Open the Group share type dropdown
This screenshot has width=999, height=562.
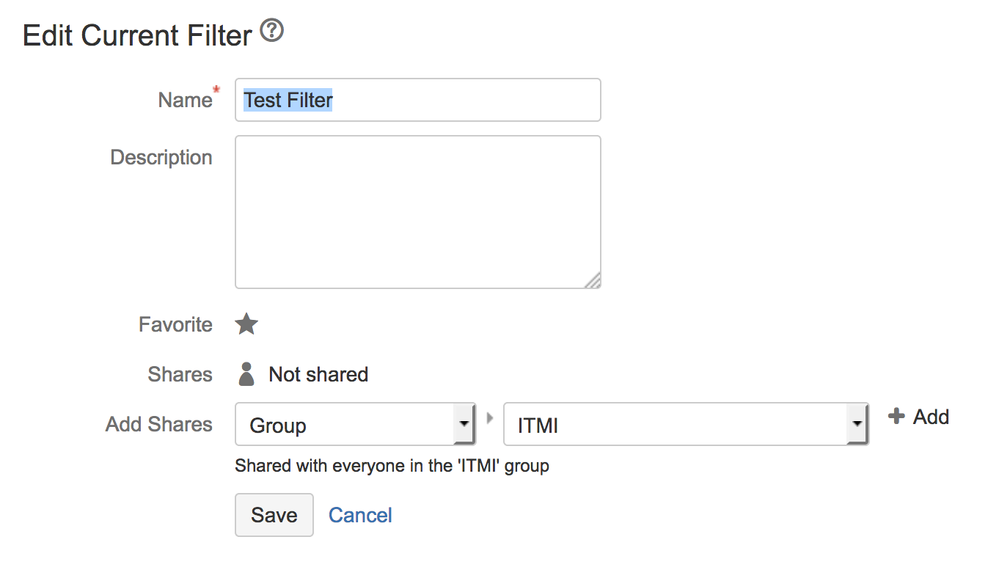click(355, 425)
